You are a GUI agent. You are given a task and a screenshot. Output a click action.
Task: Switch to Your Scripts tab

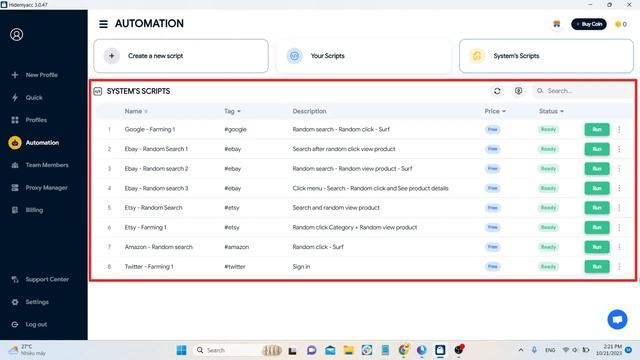point(364,56)
